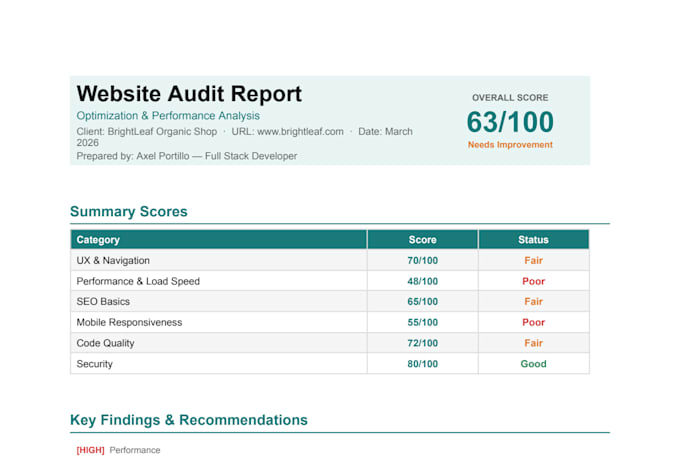Click the 80/100 score cell

pyautogui.click(x=422, y=364)
